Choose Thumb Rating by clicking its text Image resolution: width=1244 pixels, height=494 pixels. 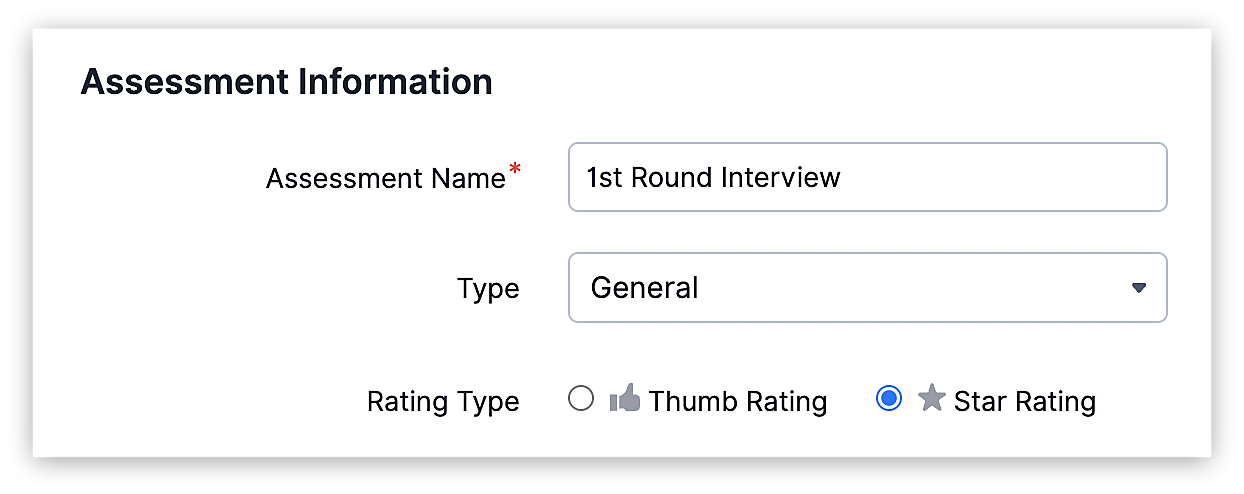(738, 402)
